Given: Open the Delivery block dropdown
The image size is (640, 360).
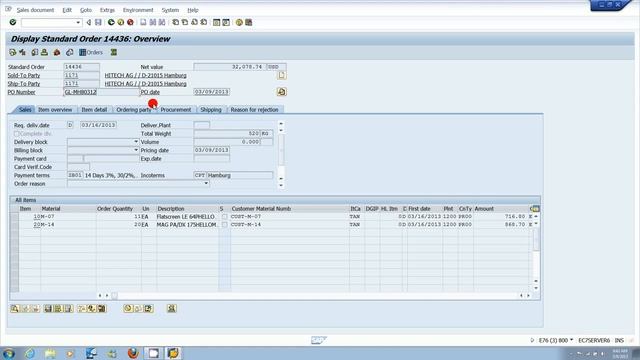Looking at the screenshot, I should click(136, 142).
